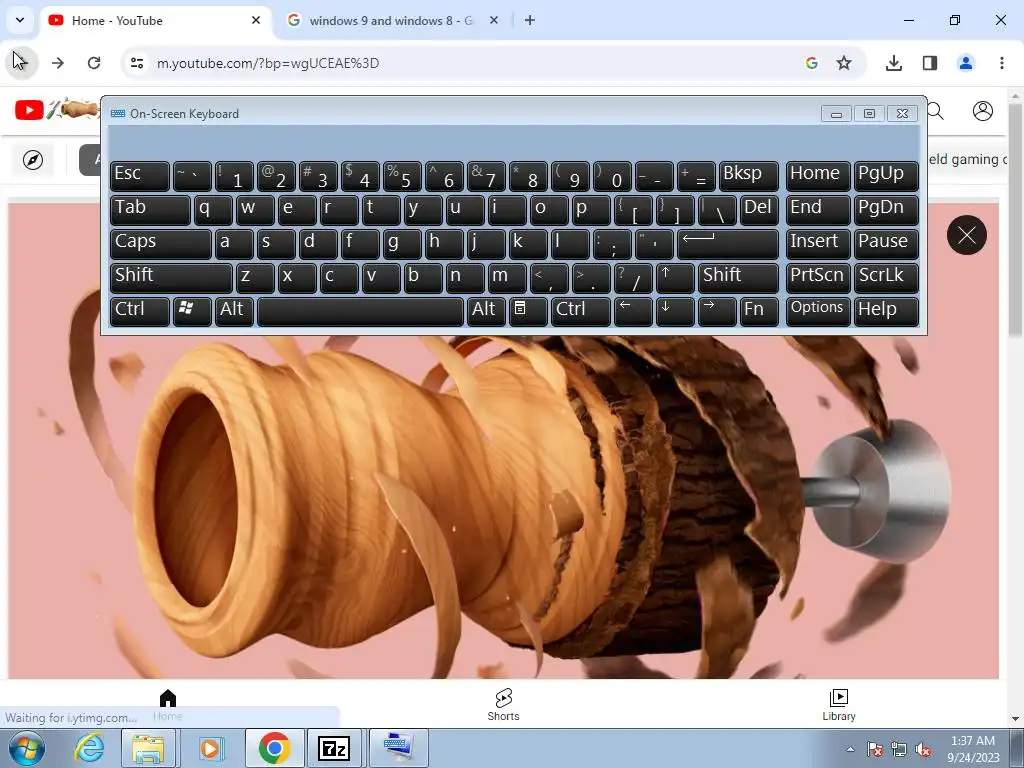Click the muted volume tray icon
The image size is (1024, 768).
click(923, 750)
